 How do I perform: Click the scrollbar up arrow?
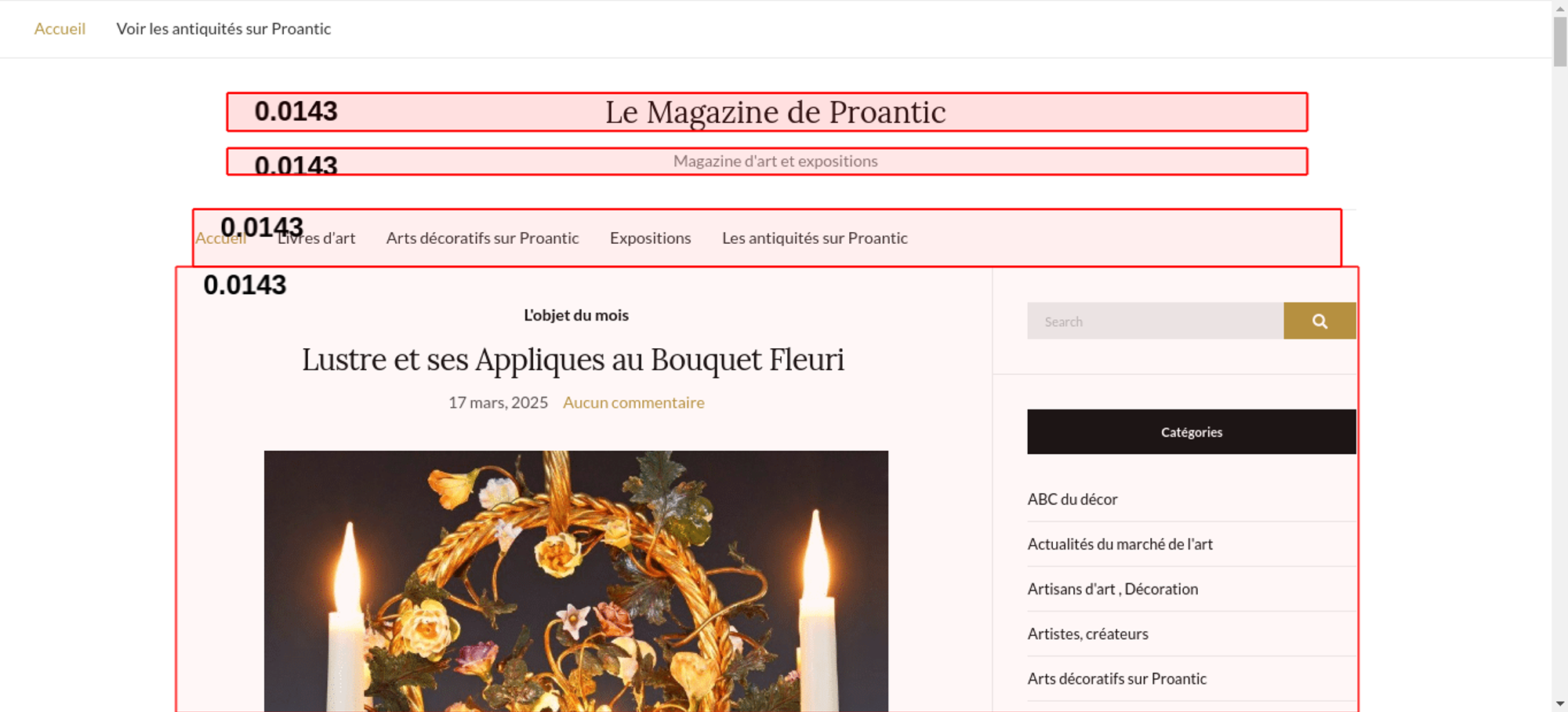click(x=1560, y=7)
